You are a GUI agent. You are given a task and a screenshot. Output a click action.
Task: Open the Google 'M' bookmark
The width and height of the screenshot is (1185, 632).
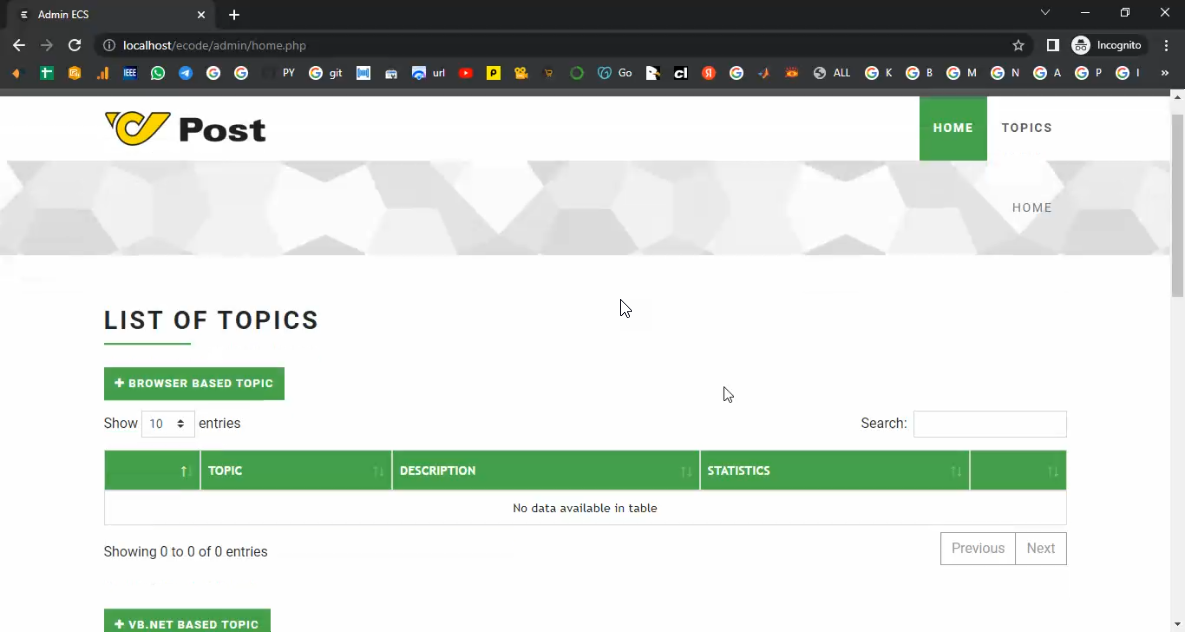(962, 73)
